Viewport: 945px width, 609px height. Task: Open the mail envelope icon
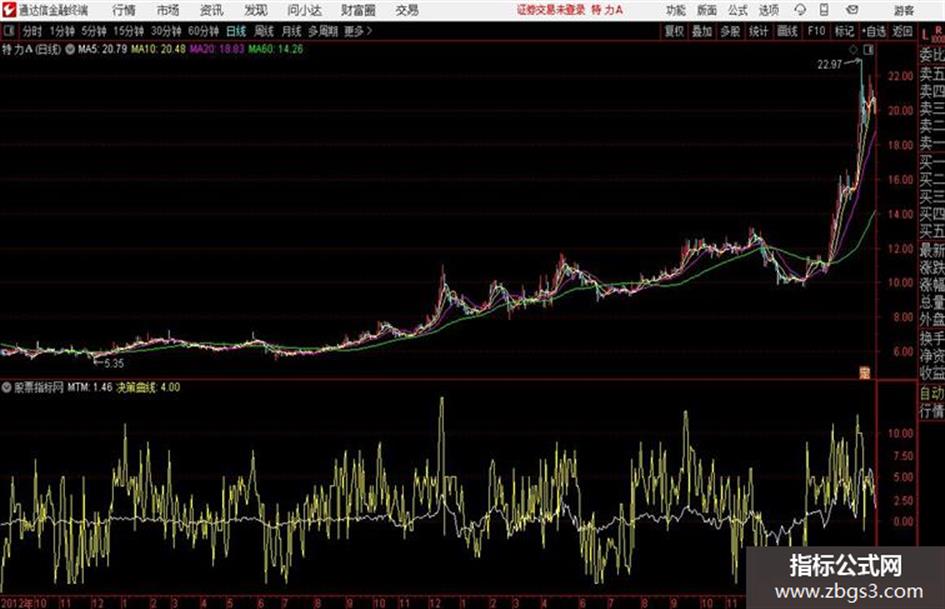click(x=852, y=10)
